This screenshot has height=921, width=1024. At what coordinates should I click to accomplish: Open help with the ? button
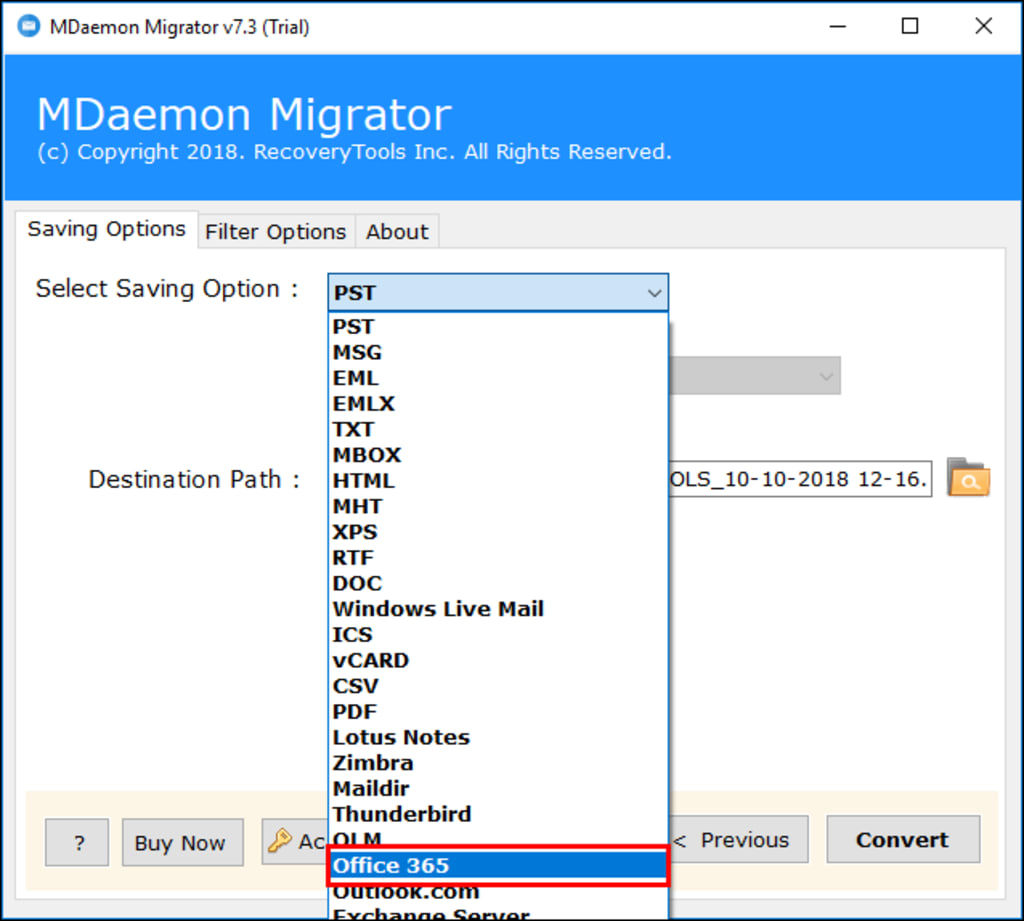(x=77, y=843)
